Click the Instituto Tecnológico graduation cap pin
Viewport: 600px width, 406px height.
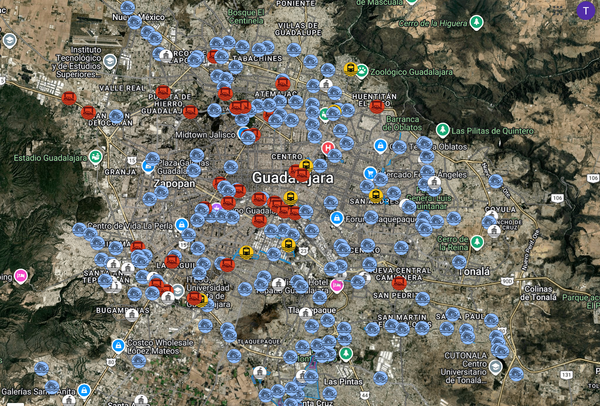tap(110, 60)
